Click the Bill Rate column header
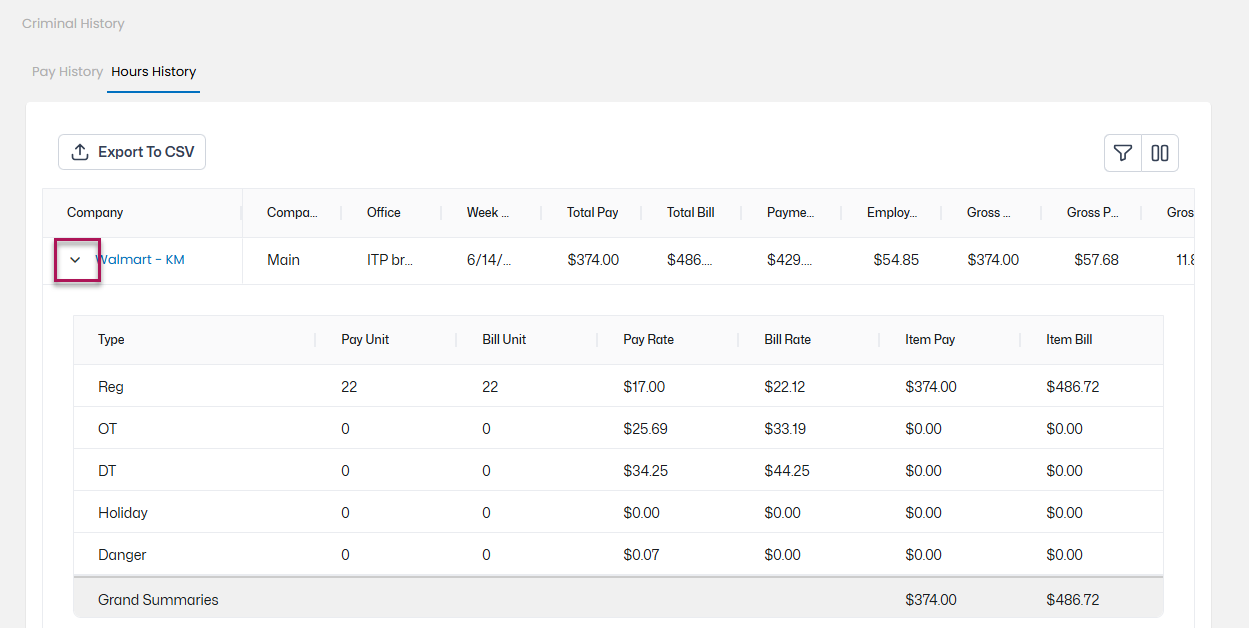 tap(788, 340)
